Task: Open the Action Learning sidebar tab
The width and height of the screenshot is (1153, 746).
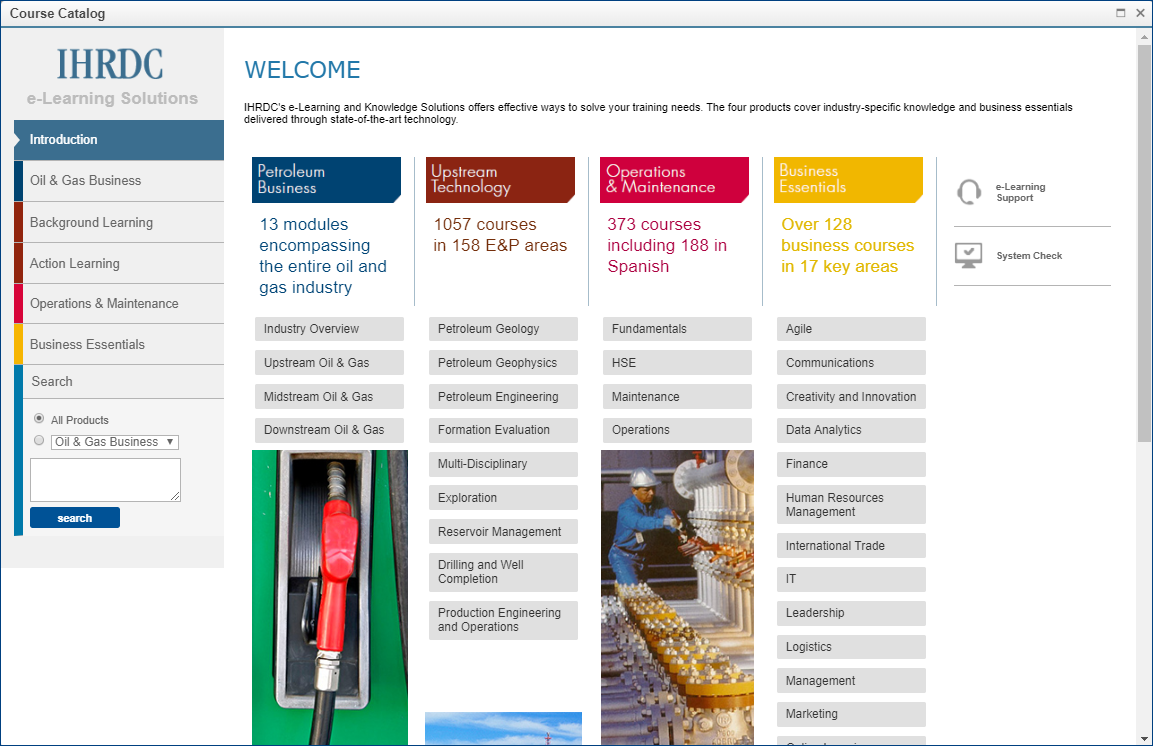Action: click(119, 263)
